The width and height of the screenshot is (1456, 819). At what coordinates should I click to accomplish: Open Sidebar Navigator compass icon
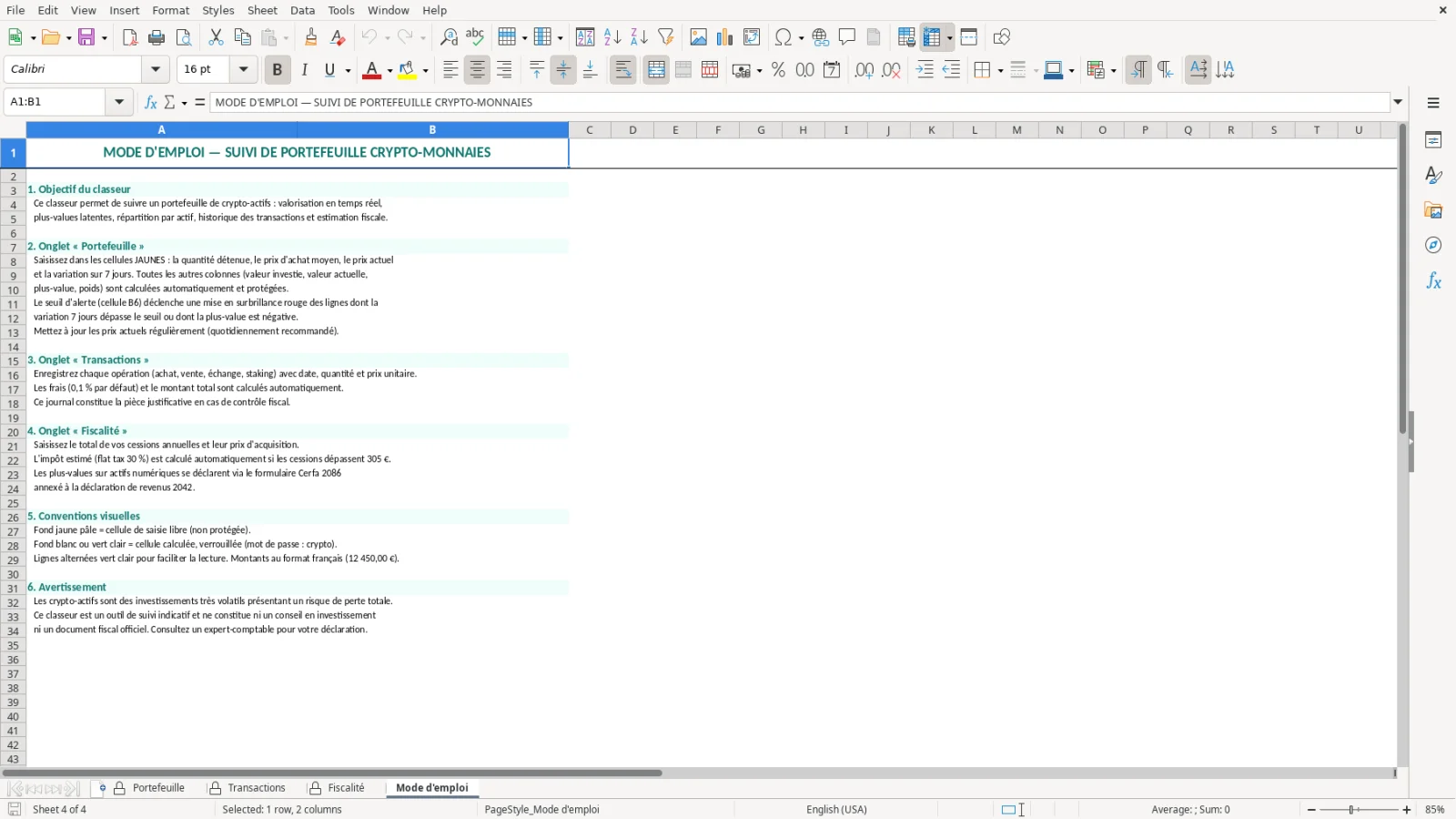point(1433,246)
